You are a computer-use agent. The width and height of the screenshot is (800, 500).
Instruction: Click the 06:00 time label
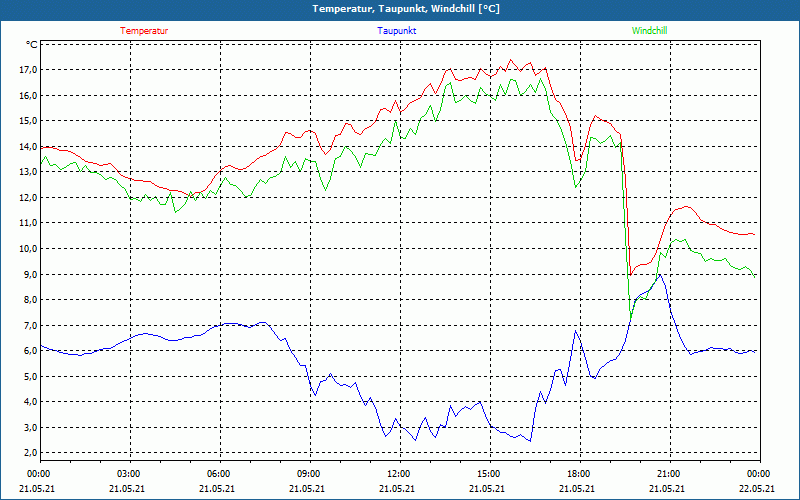(217, 474)
